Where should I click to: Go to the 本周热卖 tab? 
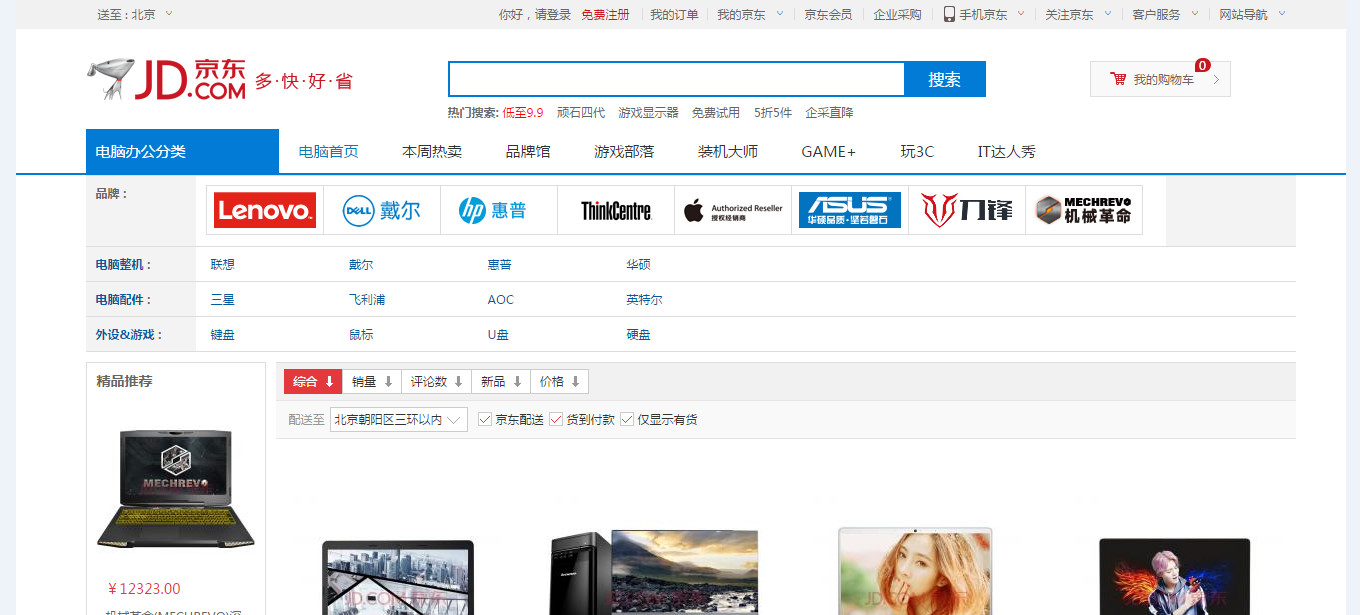coord(432,151)
